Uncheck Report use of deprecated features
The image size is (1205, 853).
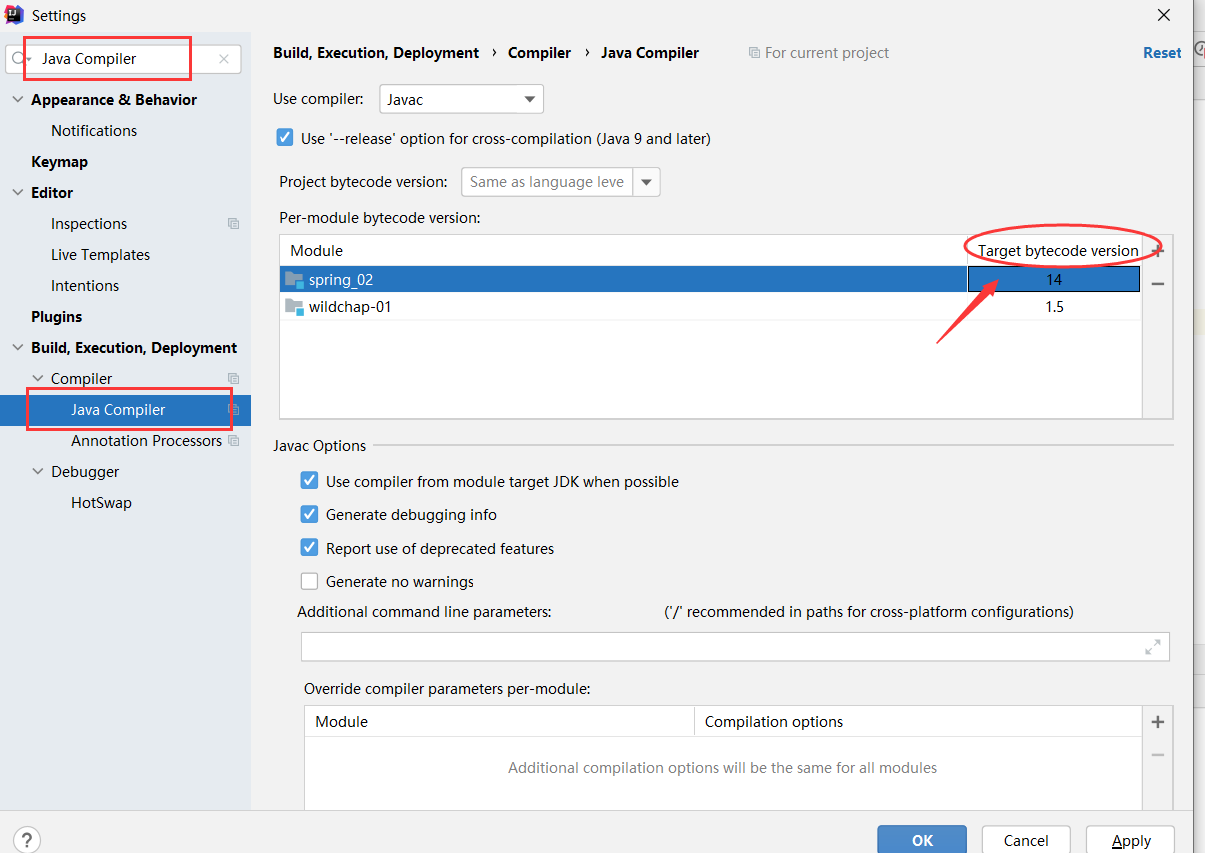click(x=310, y=548)
